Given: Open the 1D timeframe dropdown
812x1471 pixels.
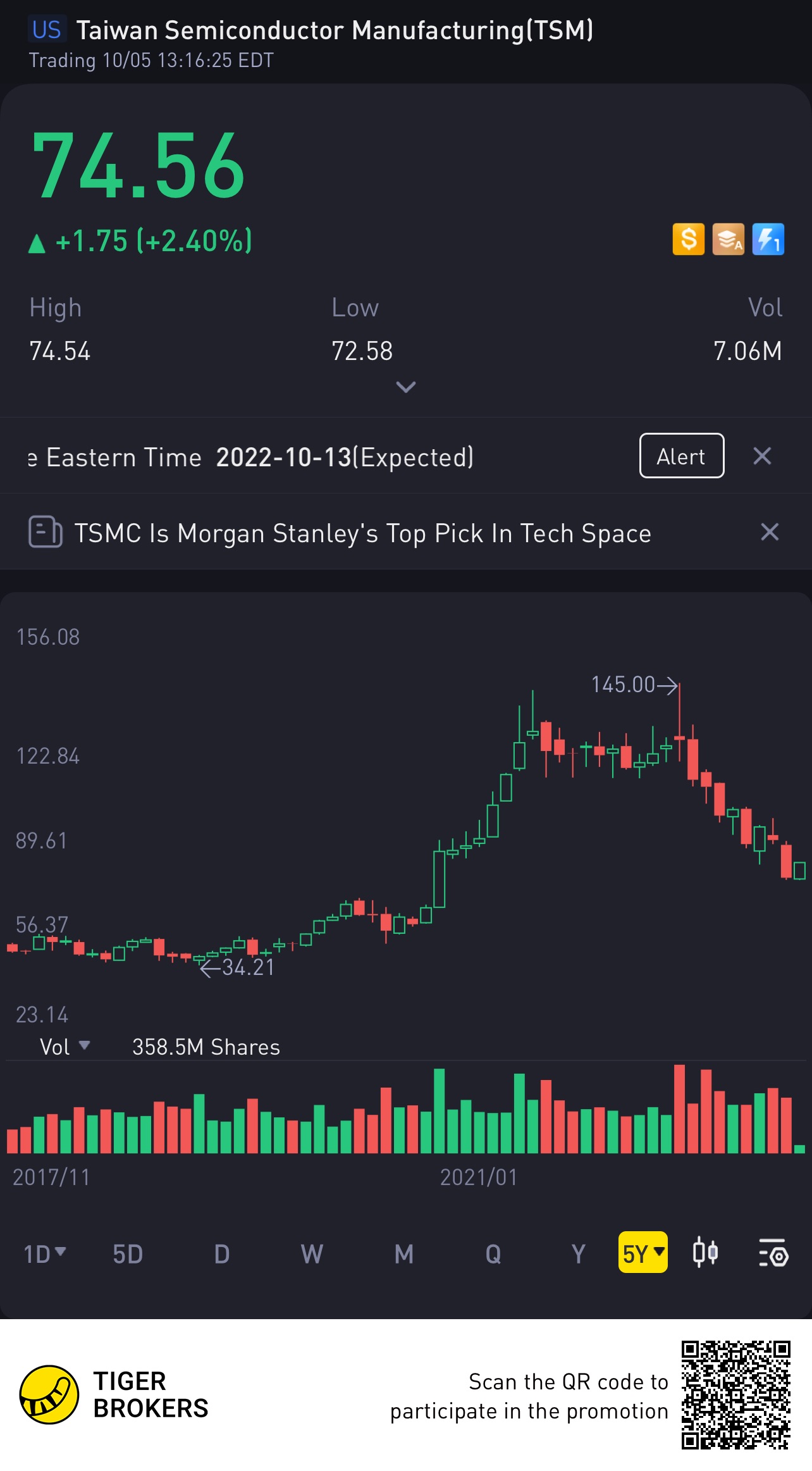Looking at the screenshot, I should coord(44,1253).
